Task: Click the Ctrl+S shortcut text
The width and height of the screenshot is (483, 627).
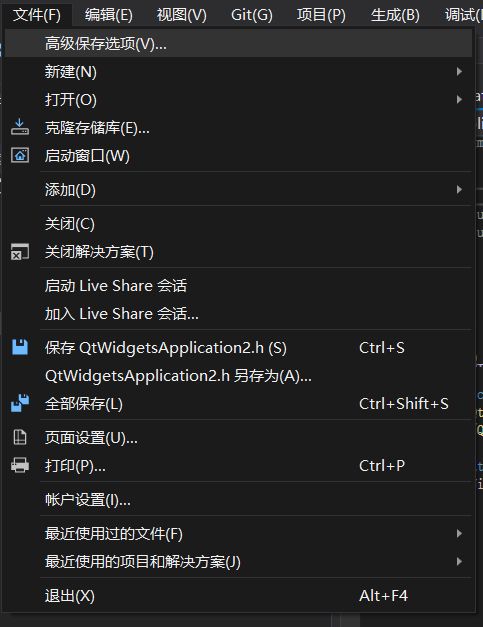Action: click(382, 347)
